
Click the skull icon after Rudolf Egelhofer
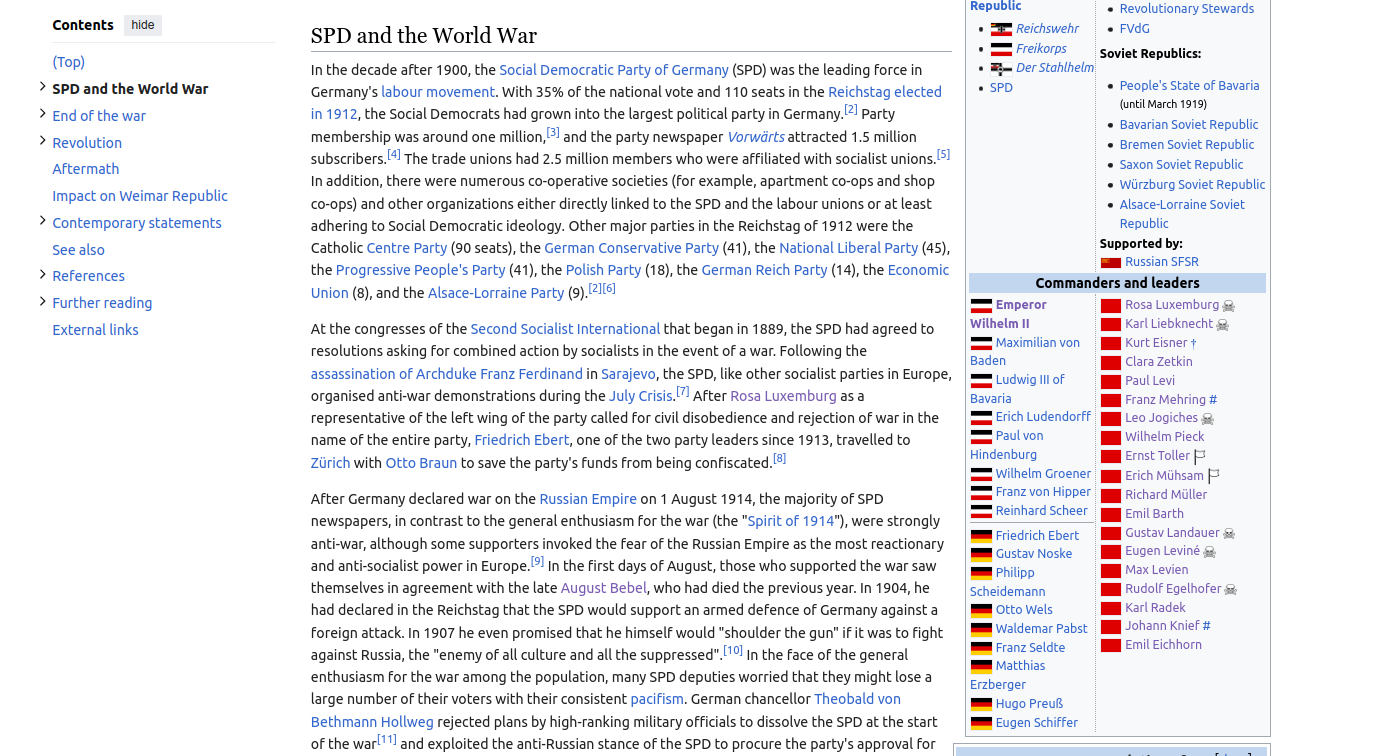pyautogui.click(x=1231, y=590)
